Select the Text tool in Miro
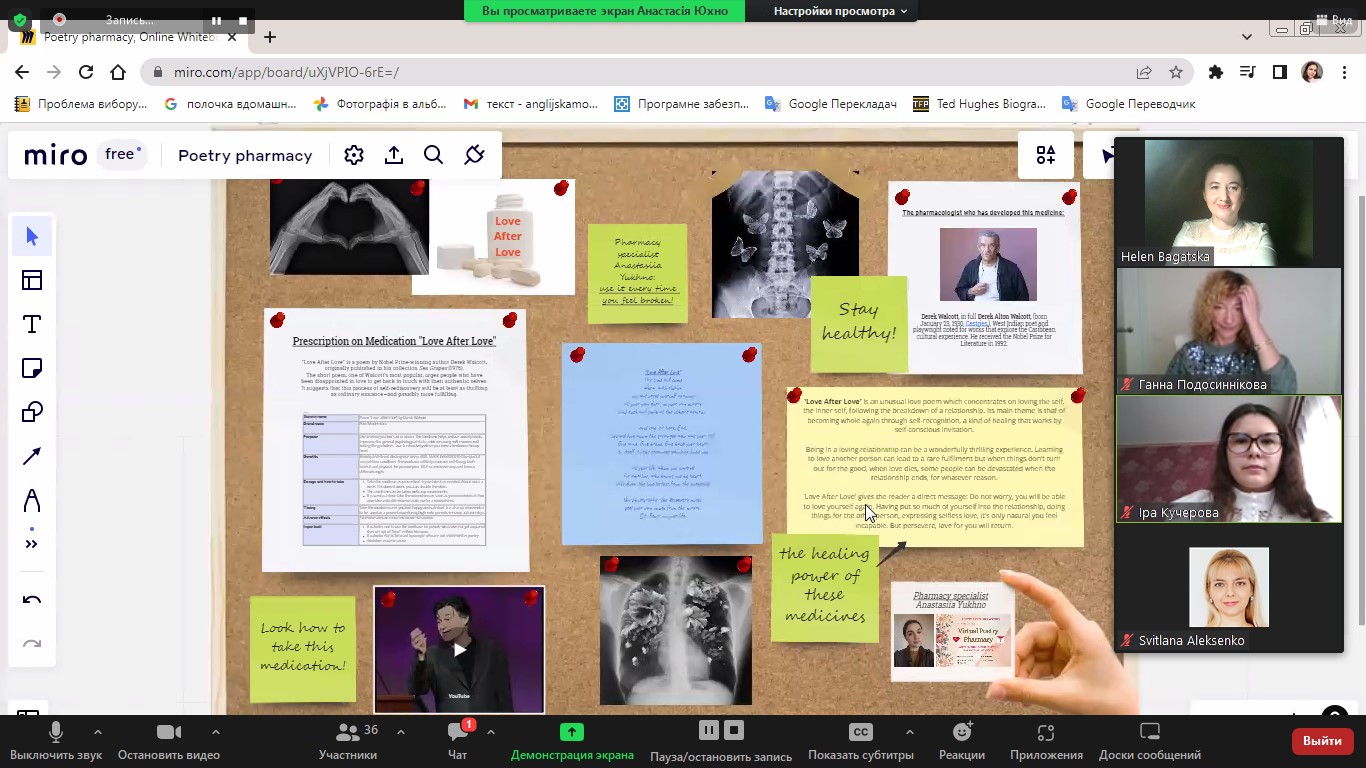Image resolution: width=1366 pixels, height=768 pixels. tap(32, 324)
